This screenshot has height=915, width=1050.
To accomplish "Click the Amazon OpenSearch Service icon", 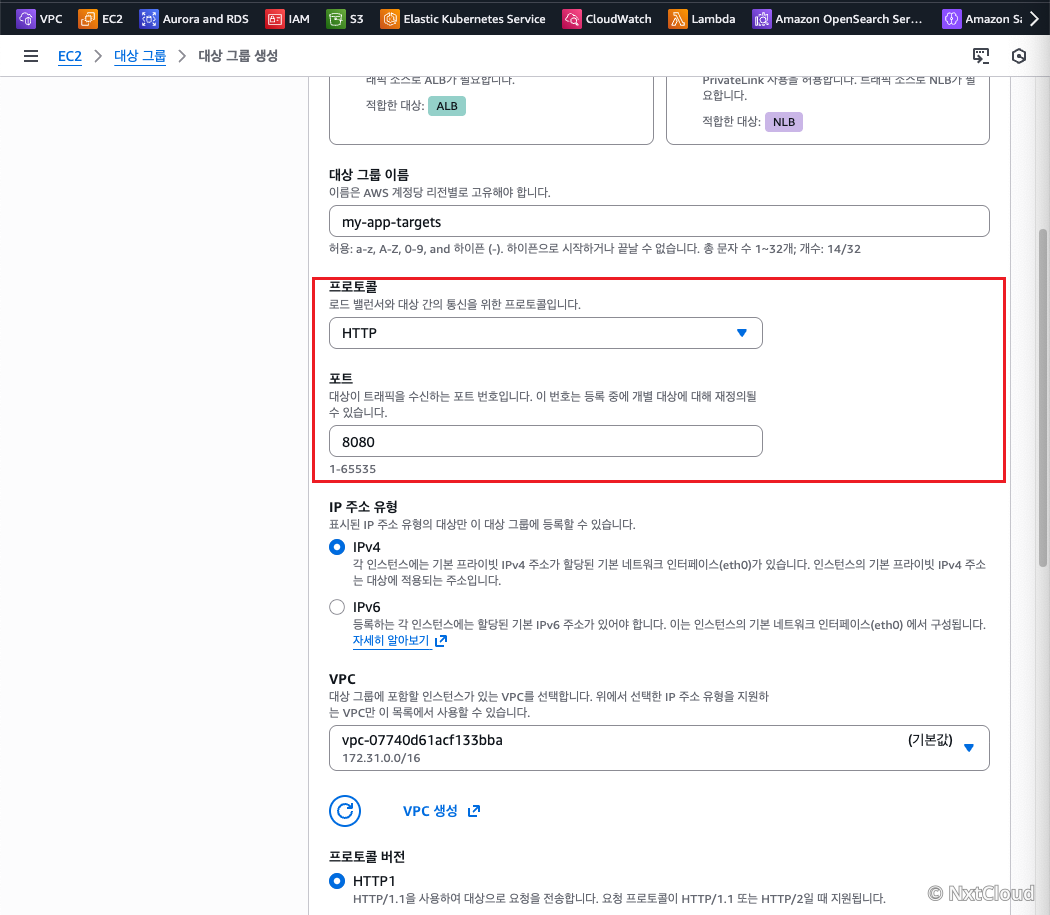I will tap(761, 19).
